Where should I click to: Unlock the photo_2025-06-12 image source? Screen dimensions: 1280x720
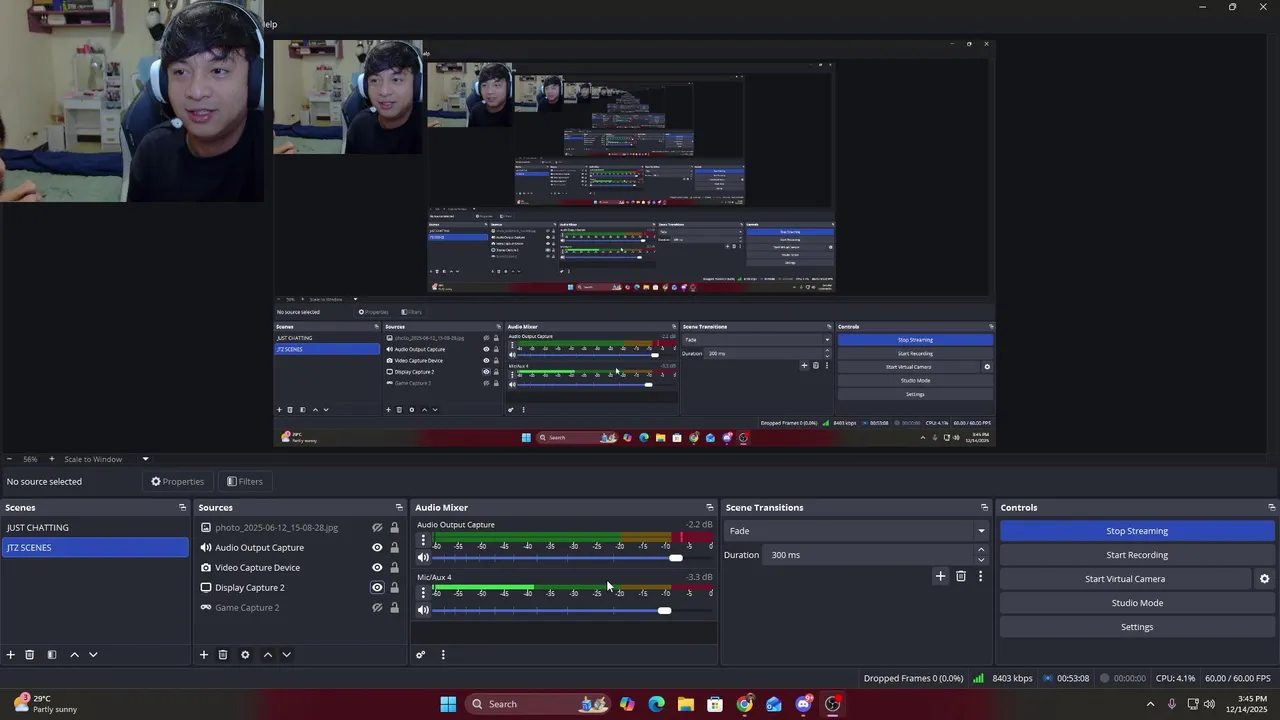click(x=394, y=528)
